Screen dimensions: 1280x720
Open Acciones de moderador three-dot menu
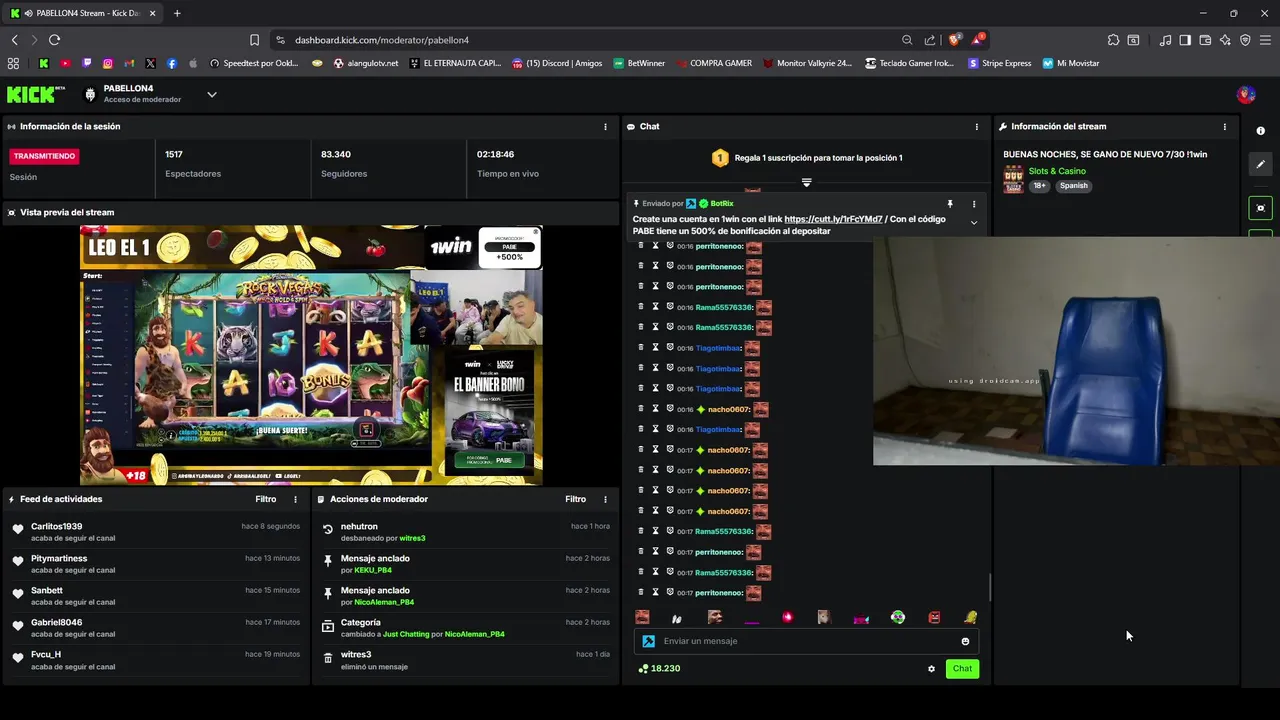(x=605, y=499)
